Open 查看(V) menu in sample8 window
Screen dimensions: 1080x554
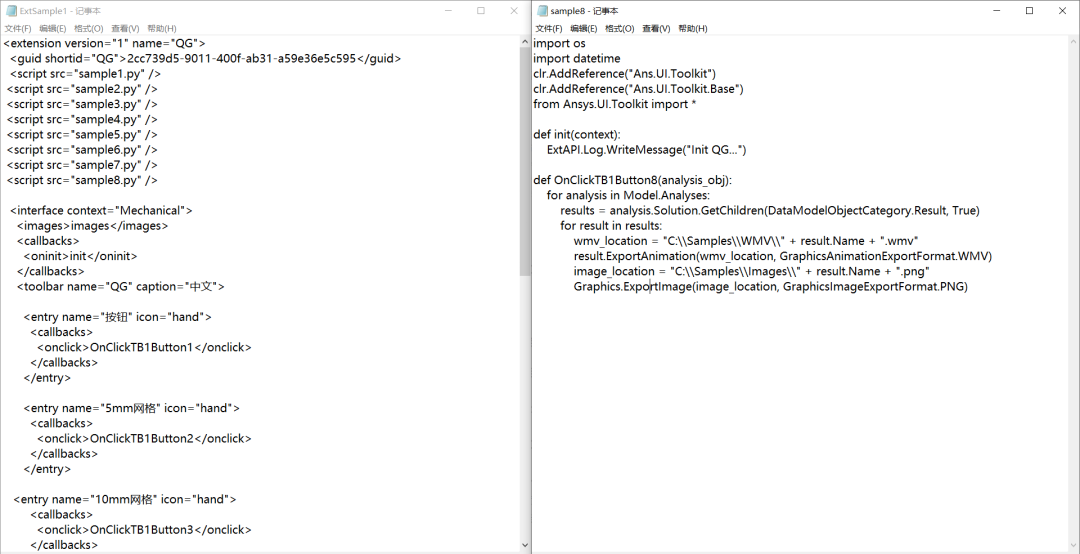pyautogui.click(x=656, y=28)
